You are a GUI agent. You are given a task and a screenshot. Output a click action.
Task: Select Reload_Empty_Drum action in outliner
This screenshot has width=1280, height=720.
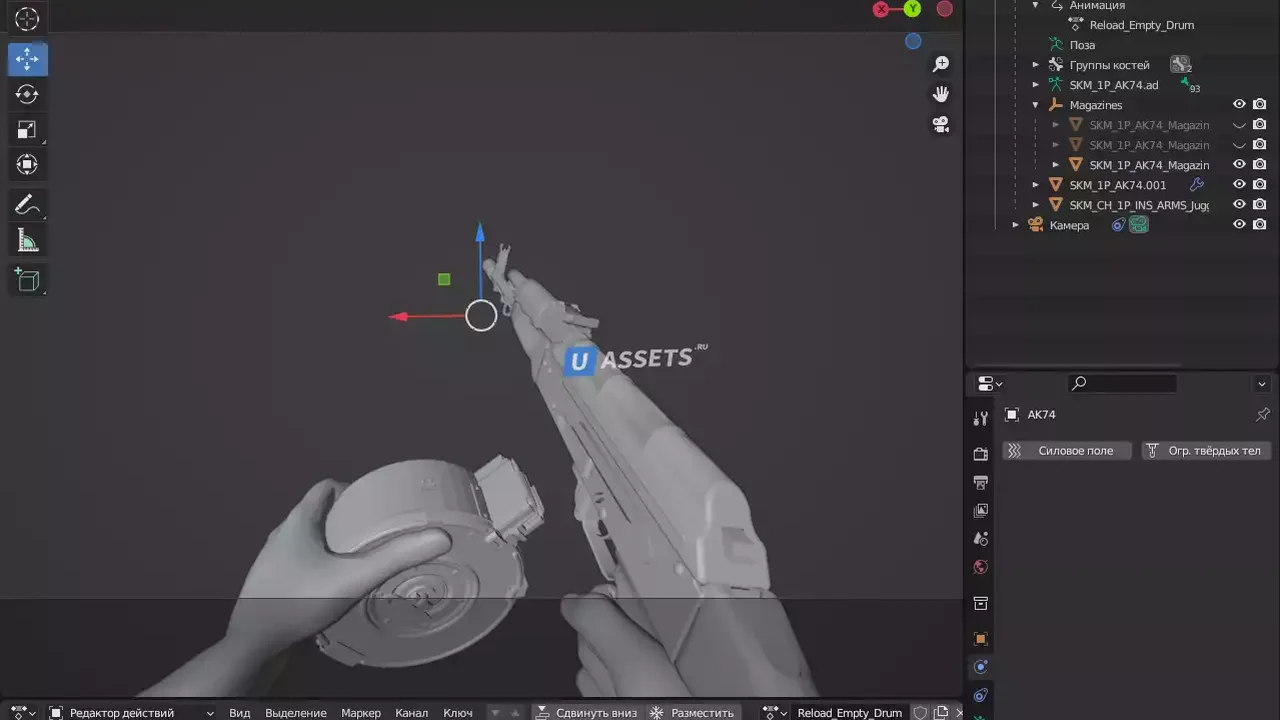[1141, 25]
